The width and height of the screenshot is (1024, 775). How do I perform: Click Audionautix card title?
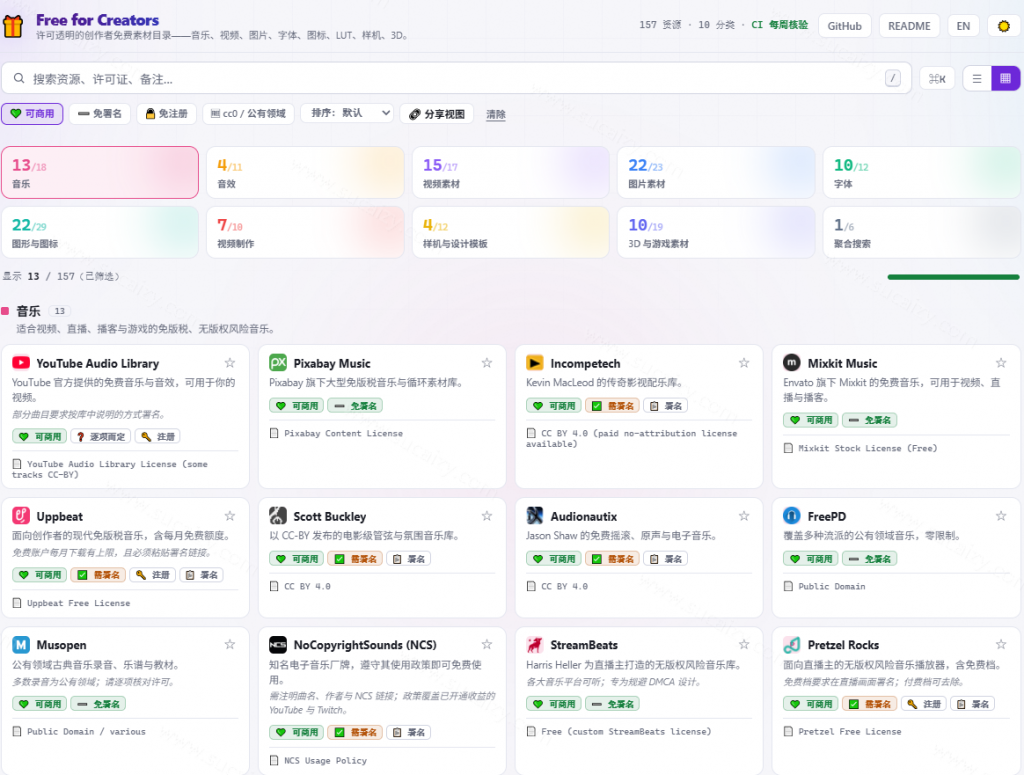(x=584, y=516)
